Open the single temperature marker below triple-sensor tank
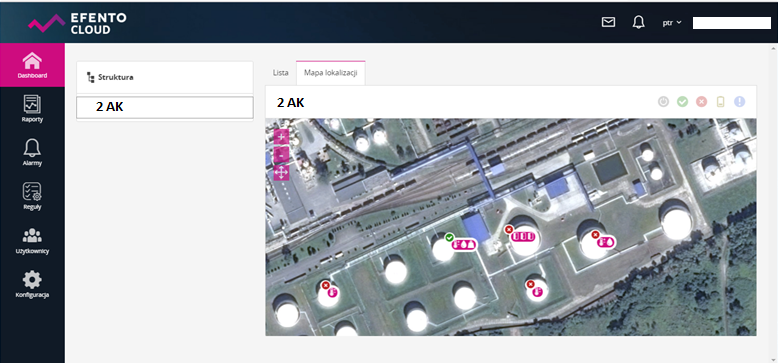The width and height of the screenshot is (779, 363). [537, 291]
